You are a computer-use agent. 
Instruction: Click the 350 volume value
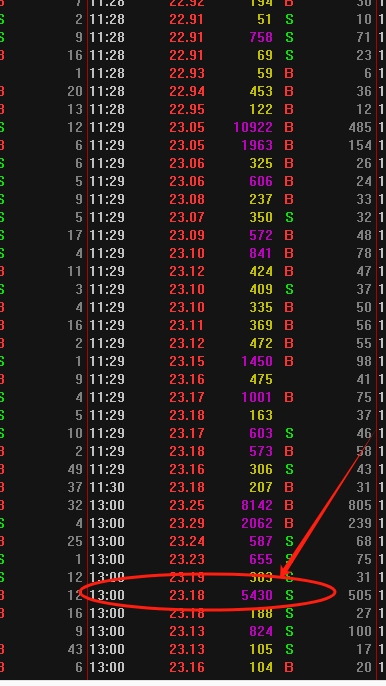coord(261,217)
